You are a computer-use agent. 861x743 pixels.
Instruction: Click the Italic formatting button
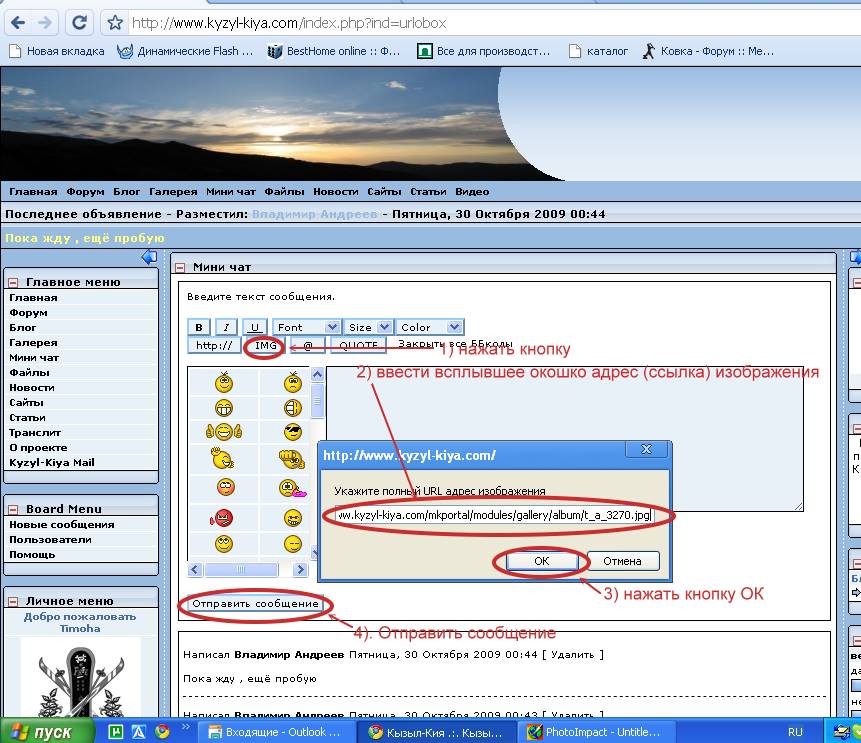coord(227,327)
